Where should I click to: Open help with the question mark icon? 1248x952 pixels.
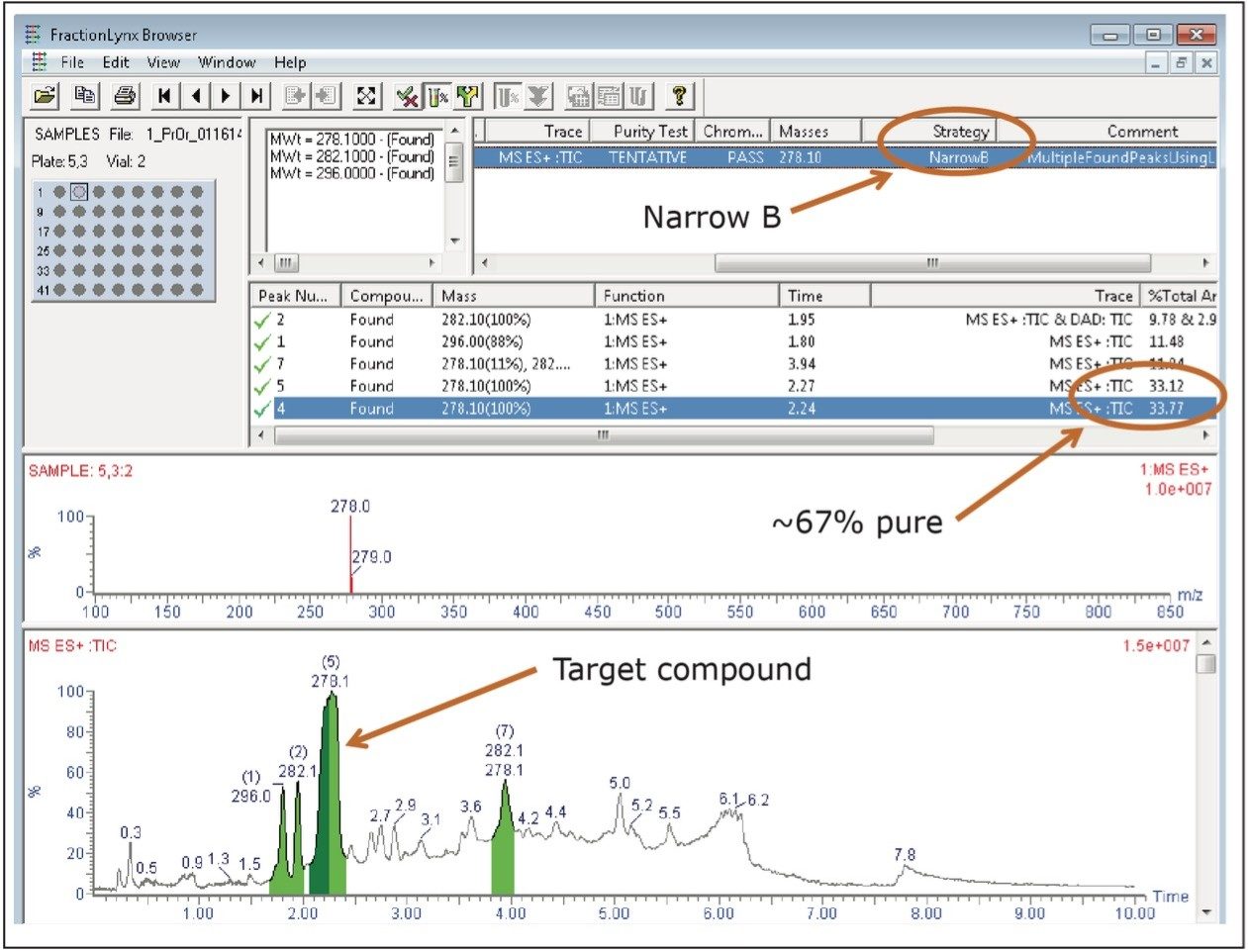678,96
